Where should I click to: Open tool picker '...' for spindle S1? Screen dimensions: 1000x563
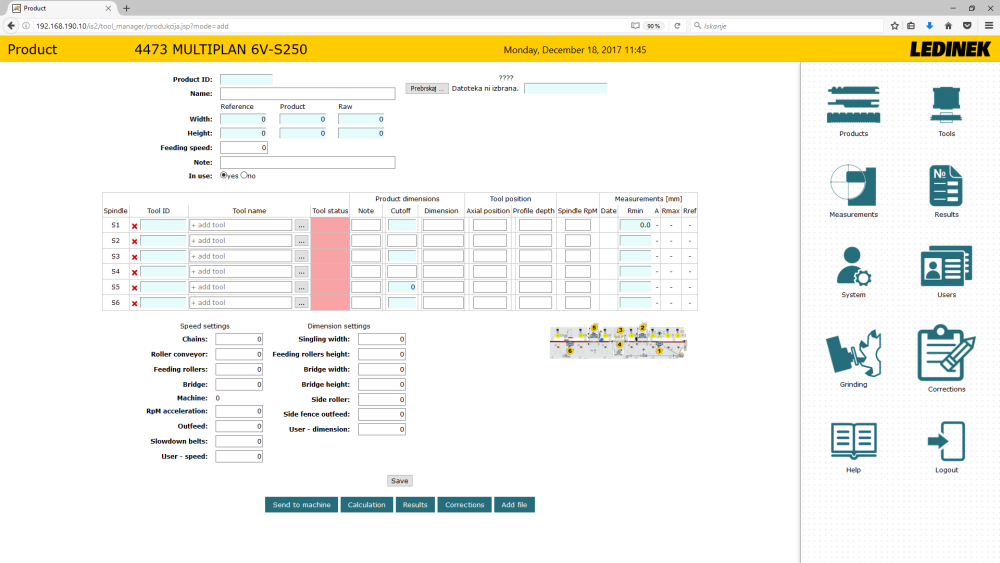click(x=302, y=225)
